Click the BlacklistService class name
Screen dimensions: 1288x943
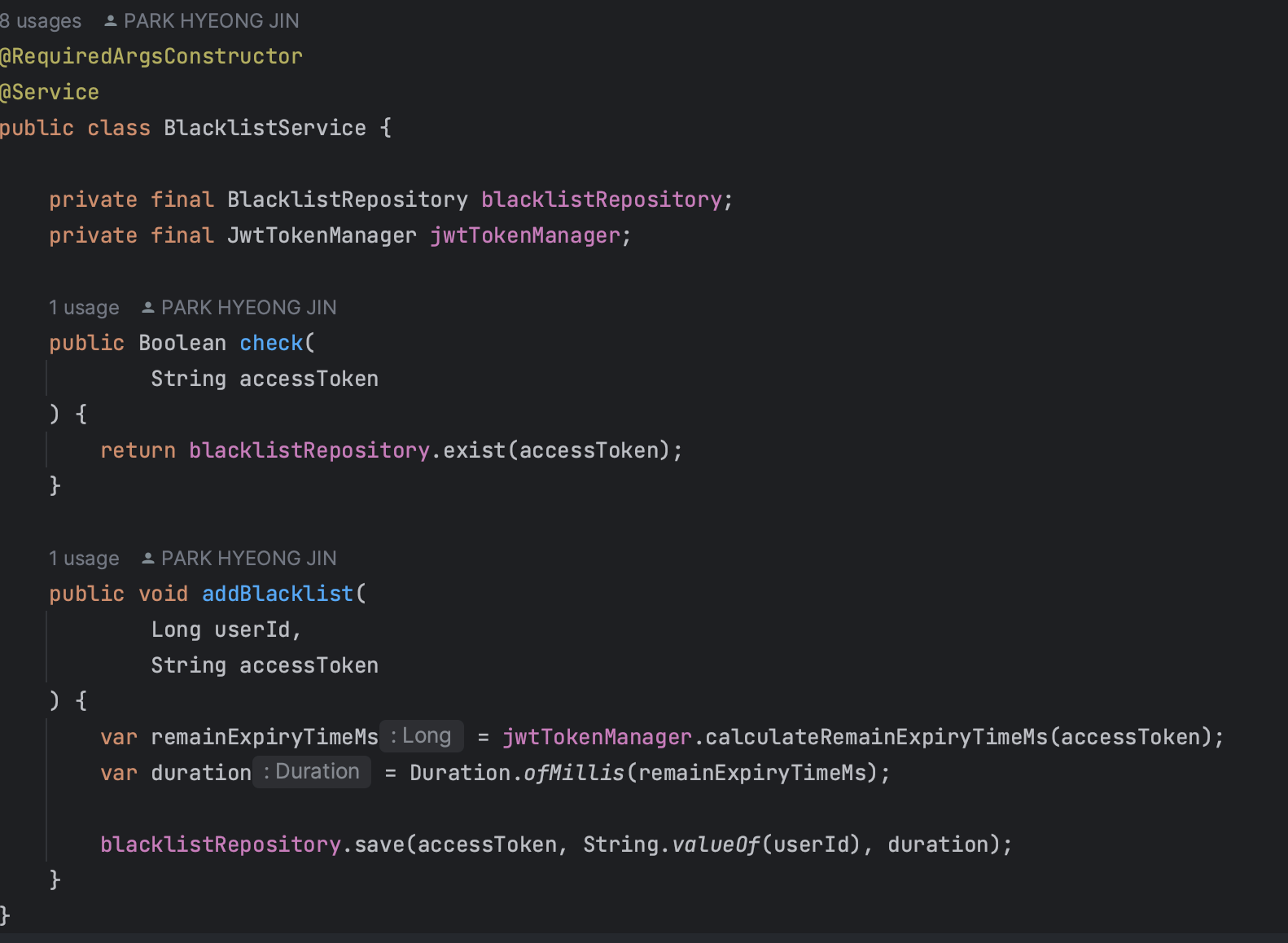[x=265, y=128]
